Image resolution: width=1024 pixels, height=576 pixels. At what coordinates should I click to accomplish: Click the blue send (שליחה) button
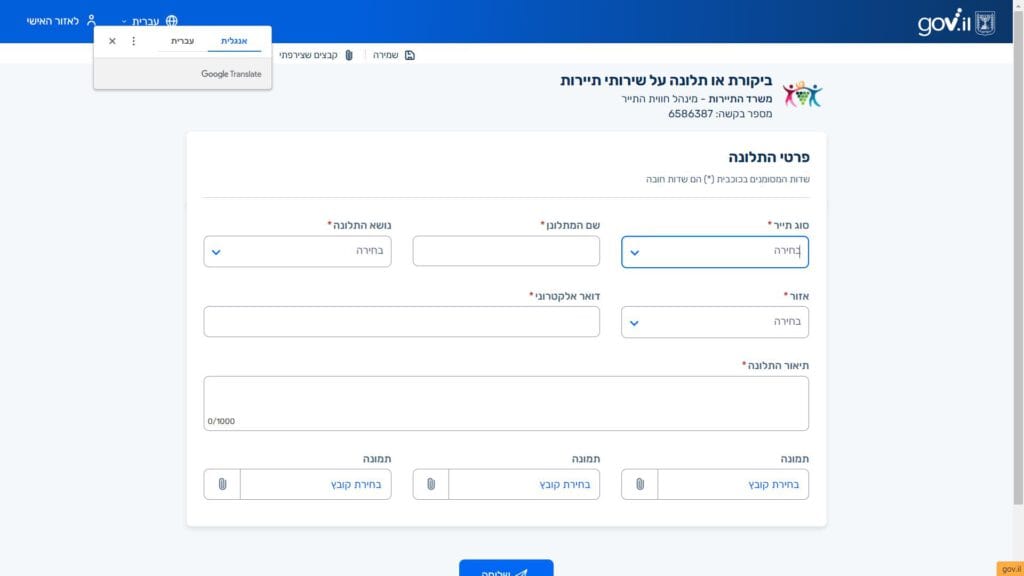[506, 568]
